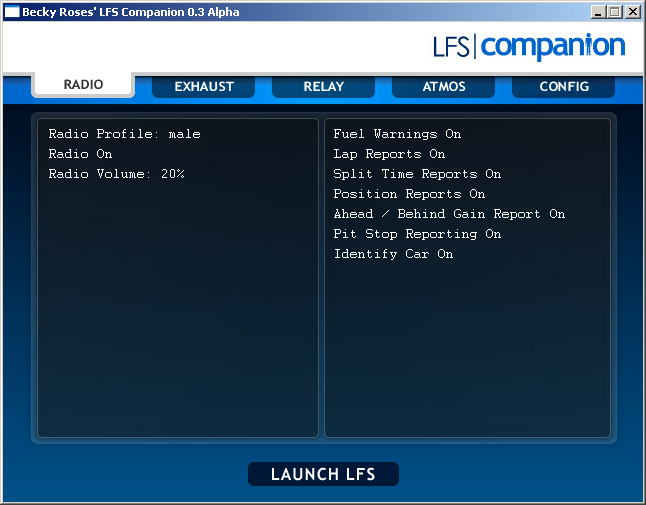The image size is (646, 505).
Task: Select the RADIO tab
Action: tap(83, 85)
